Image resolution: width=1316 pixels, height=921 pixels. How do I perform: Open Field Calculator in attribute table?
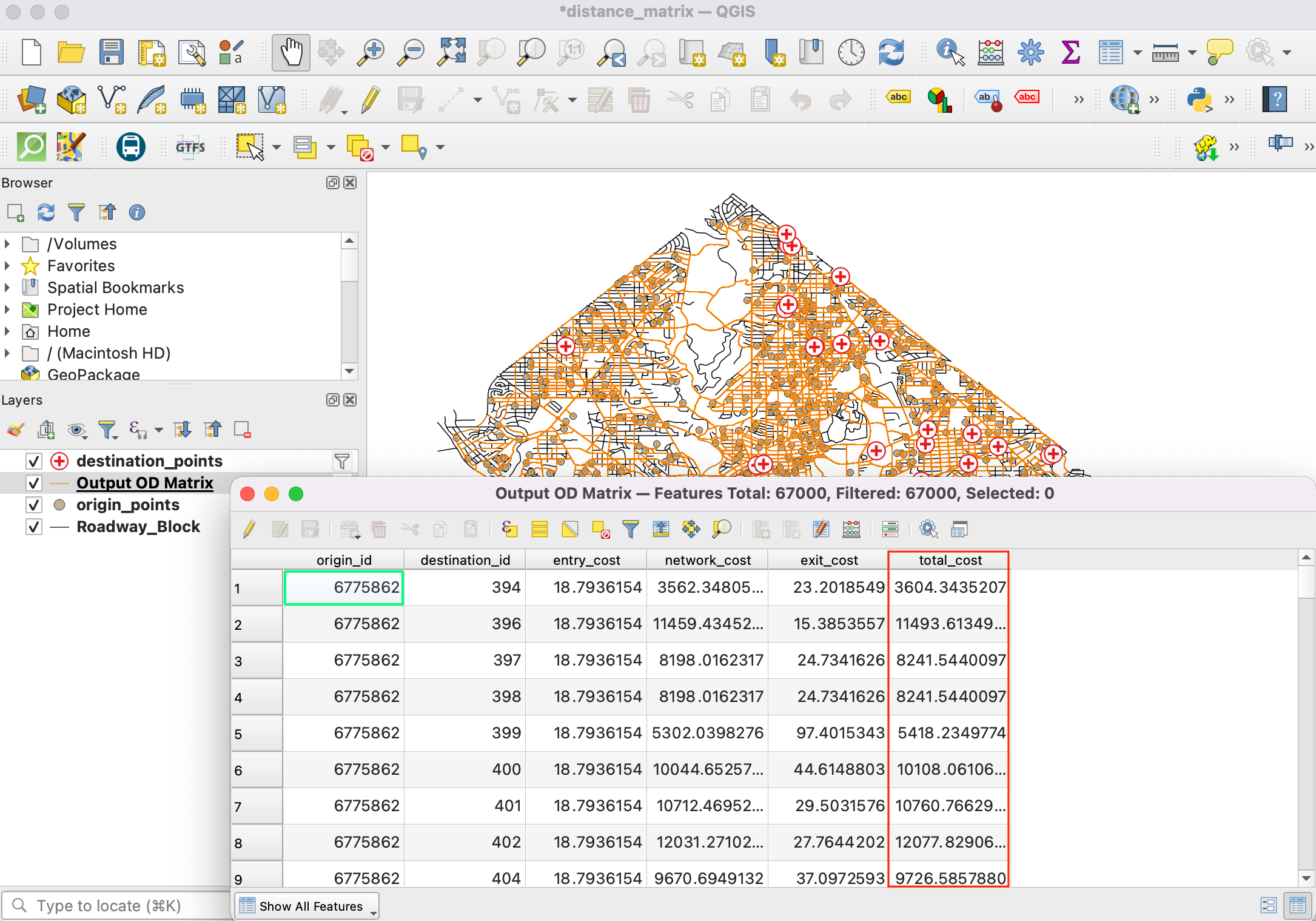pos(851,529)
